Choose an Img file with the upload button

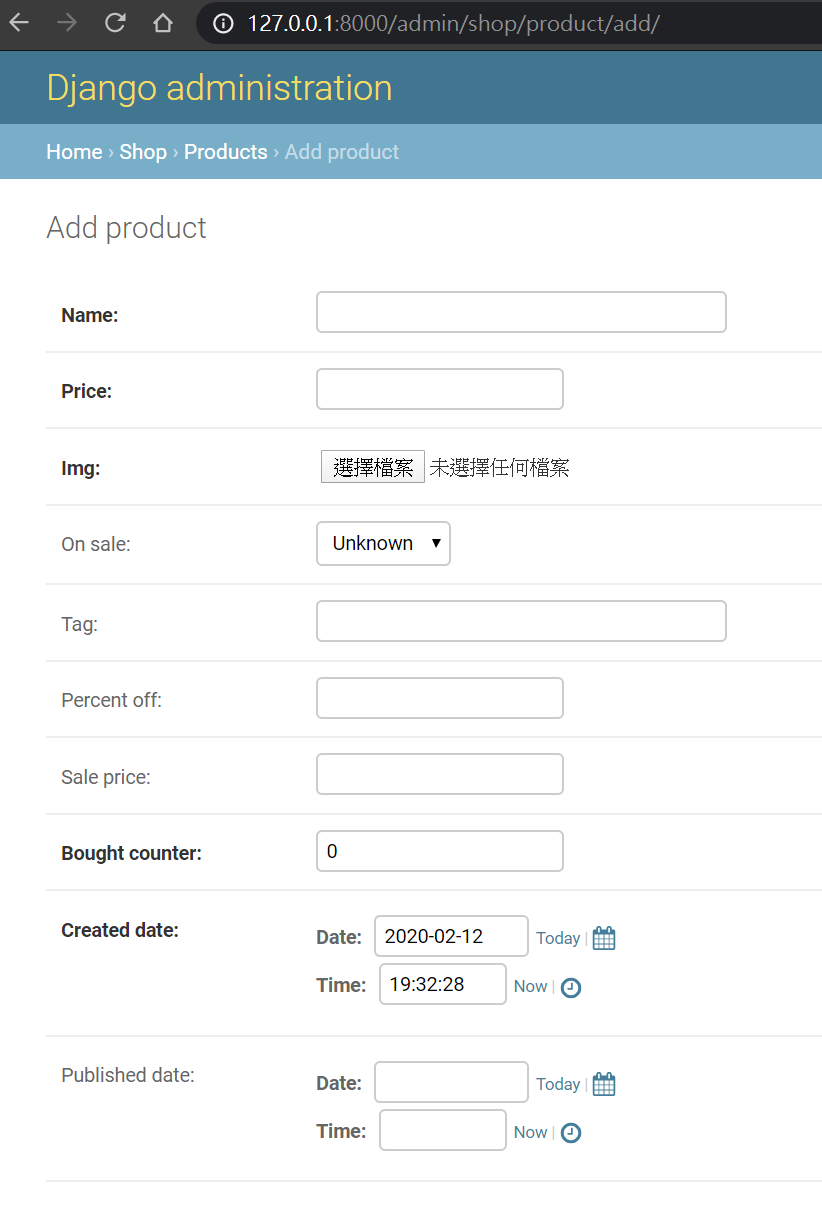pyautogui.click(x=373, y=467)
